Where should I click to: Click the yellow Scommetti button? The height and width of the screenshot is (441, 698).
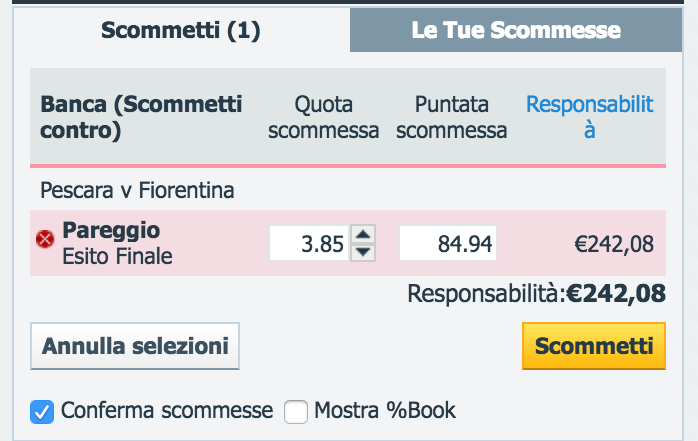click(x=594, y=346)
